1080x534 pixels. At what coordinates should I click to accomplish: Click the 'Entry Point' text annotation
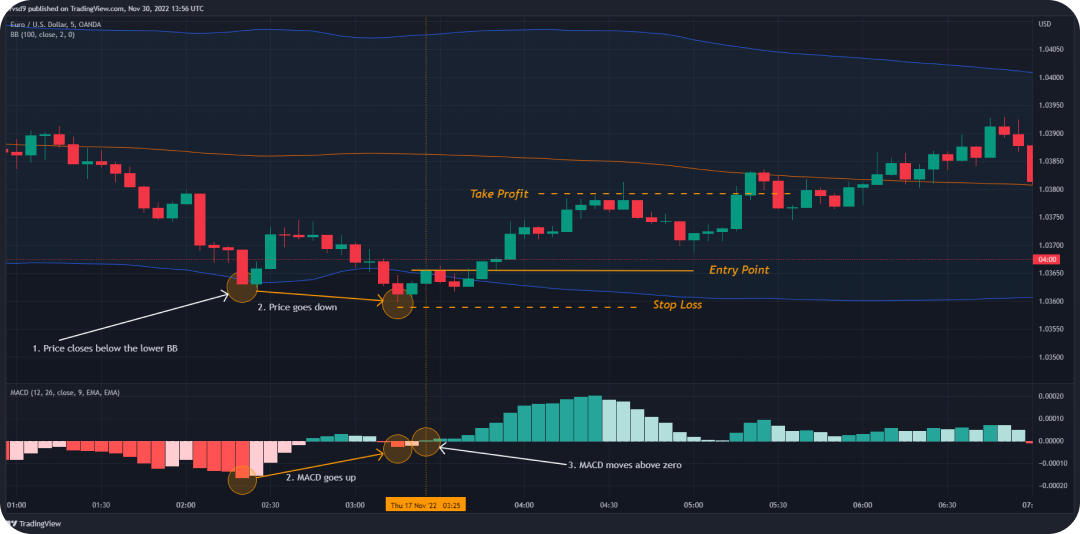pyautogui.click(x=739, y=270)
